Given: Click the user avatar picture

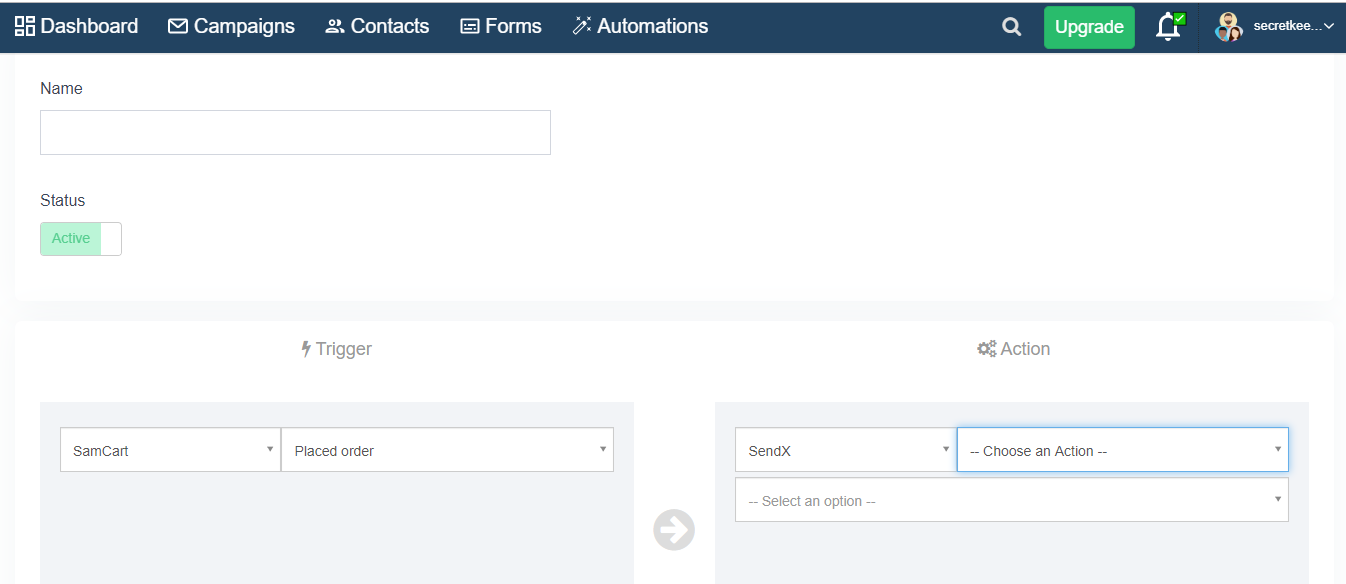Looking at the screenshot, I should tap(1229, 27).
